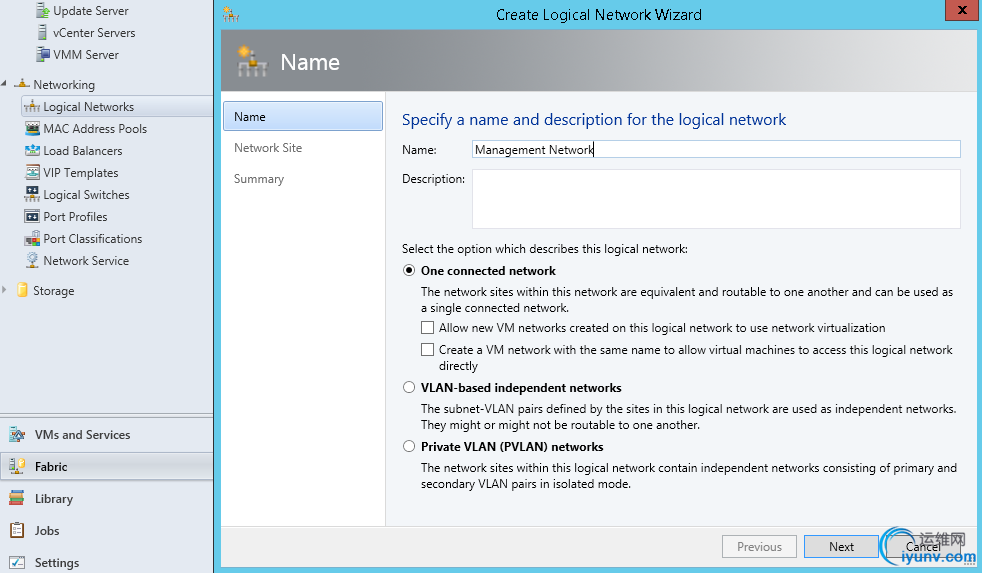Open the Fabric workspace

[106, 467]
